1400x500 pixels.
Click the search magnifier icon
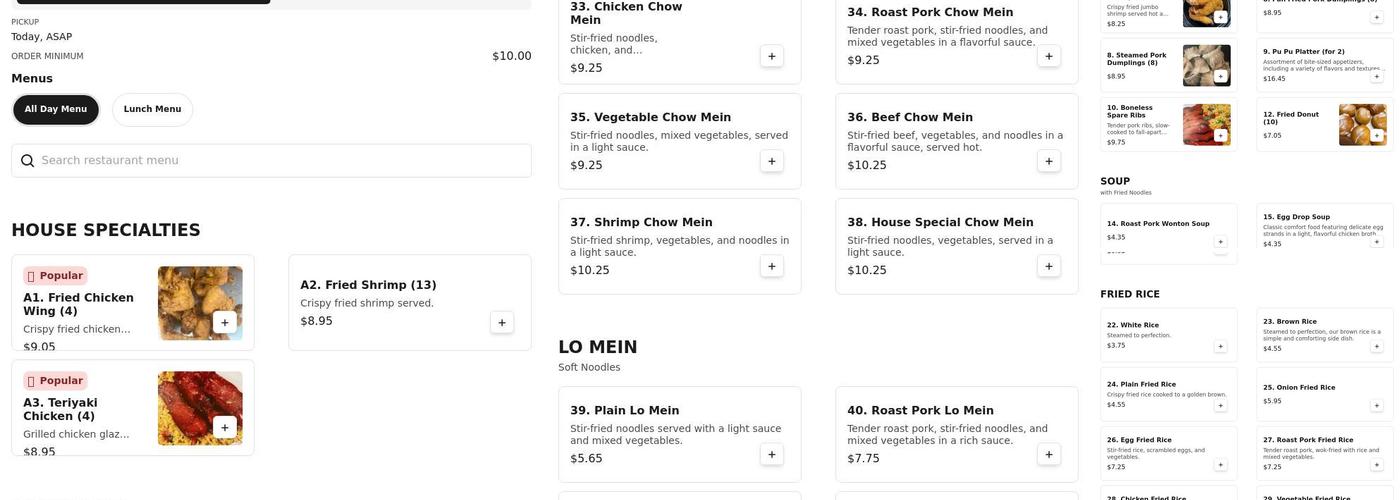[x=28, y=161]
